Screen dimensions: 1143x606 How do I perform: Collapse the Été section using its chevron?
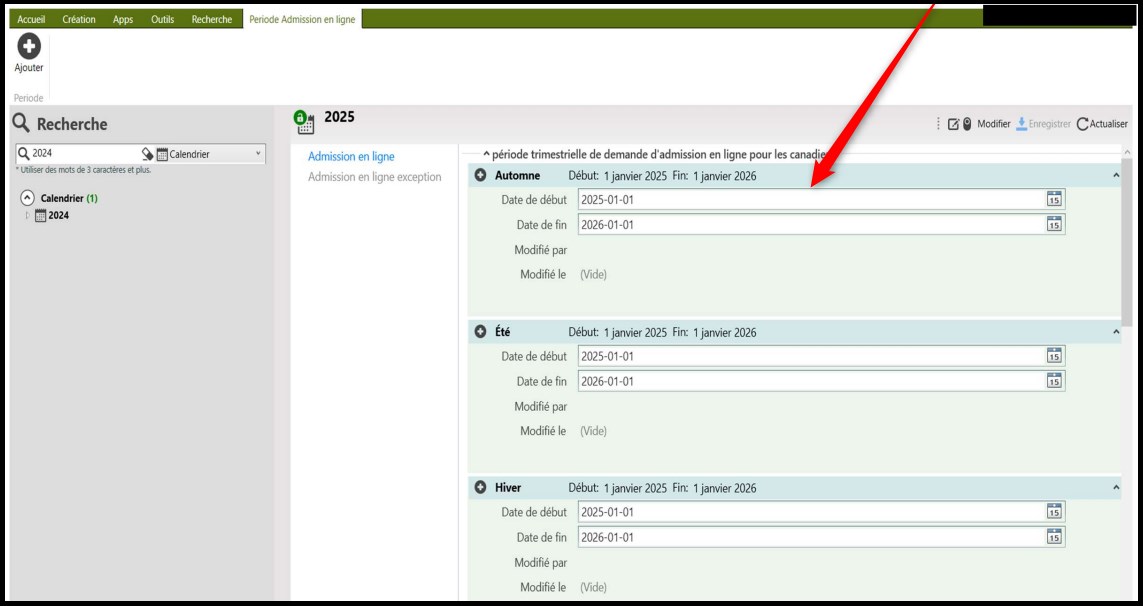[1115, 332]
